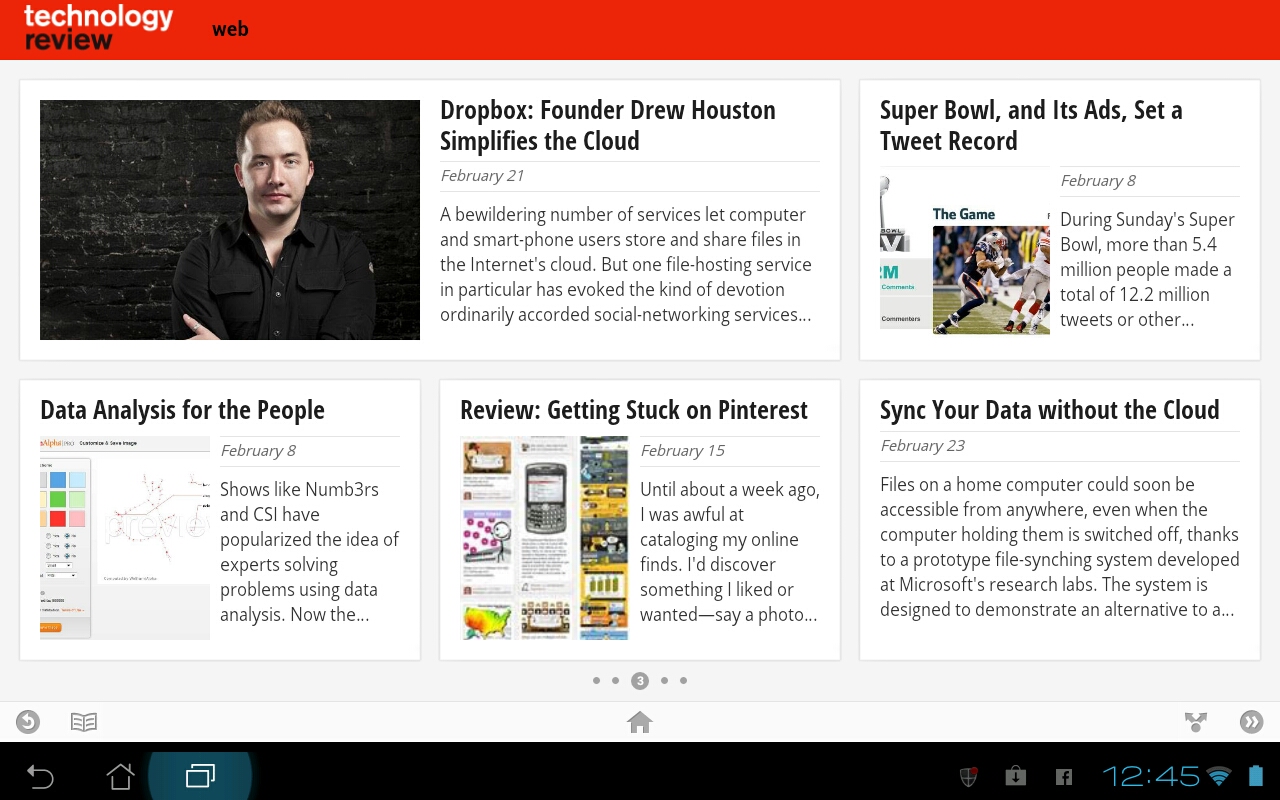Image resolution: width=1280 pixels, height=800 pixels.
Task: Tap the Pinterest board thumbnail image
Action: [544, 538]
